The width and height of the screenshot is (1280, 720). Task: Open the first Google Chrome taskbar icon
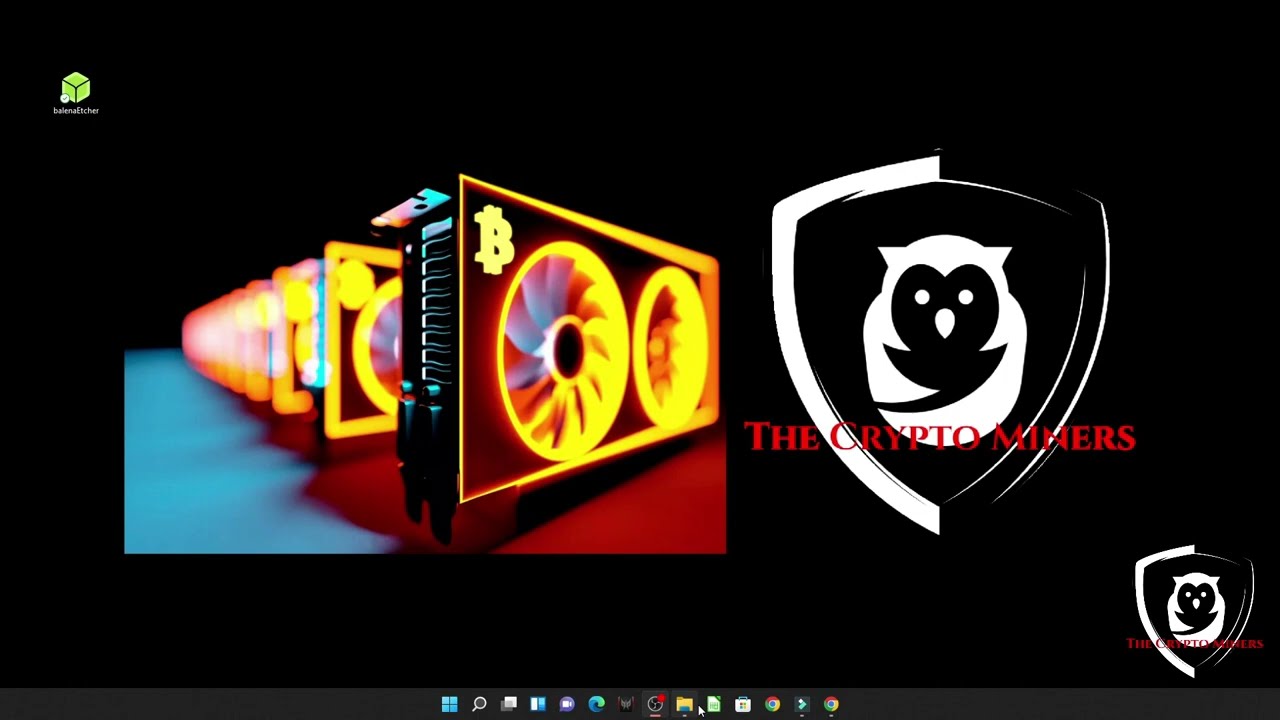point(772,704)
